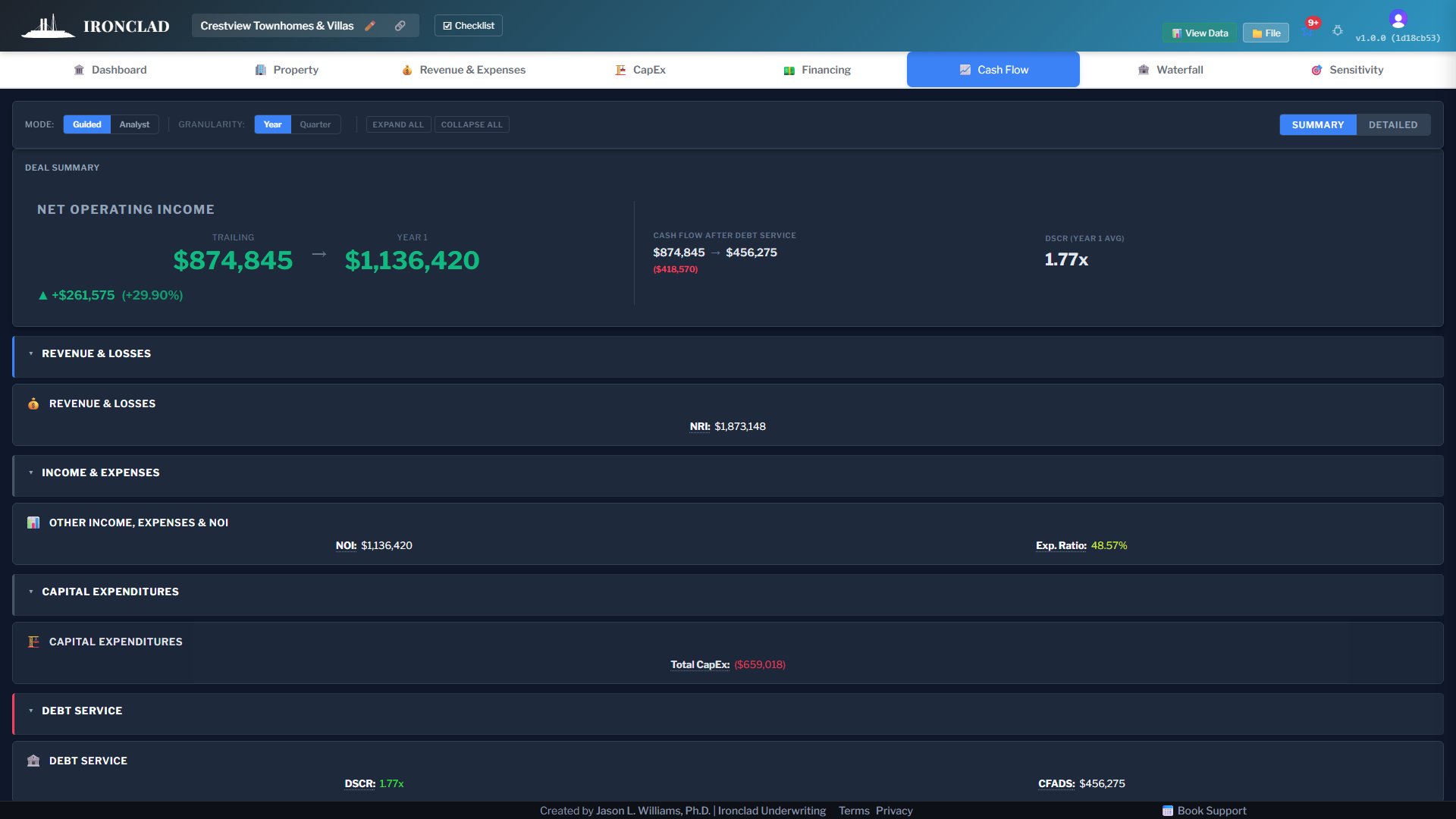
Task: Click the Dashboard building icon
Action: (x=79, y=70)
